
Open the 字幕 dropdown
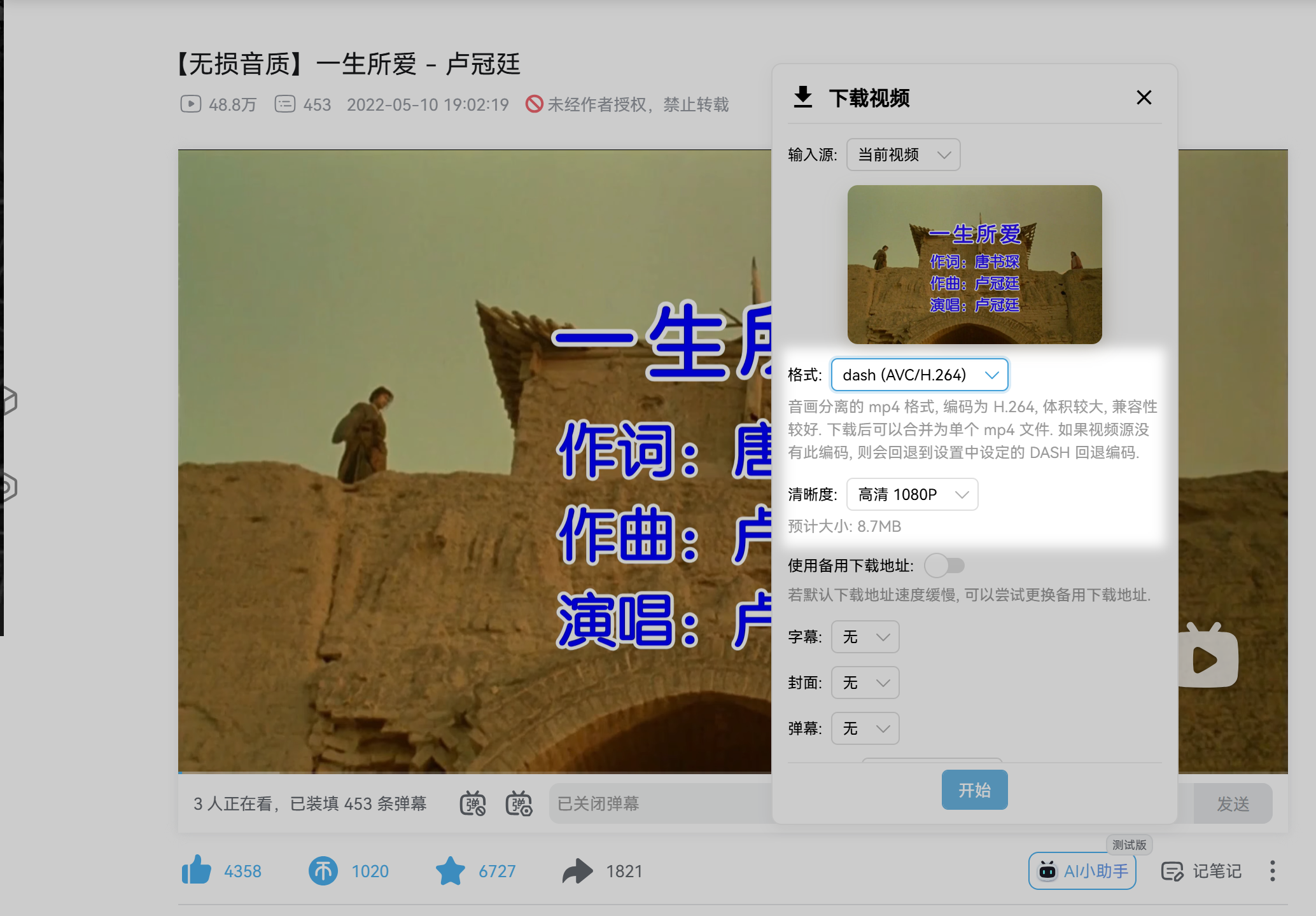[865, 637]
